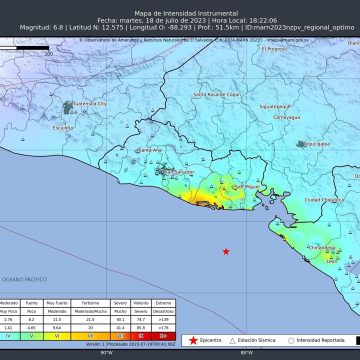Click the '88°W' longitude axis label

click(247, 352)
